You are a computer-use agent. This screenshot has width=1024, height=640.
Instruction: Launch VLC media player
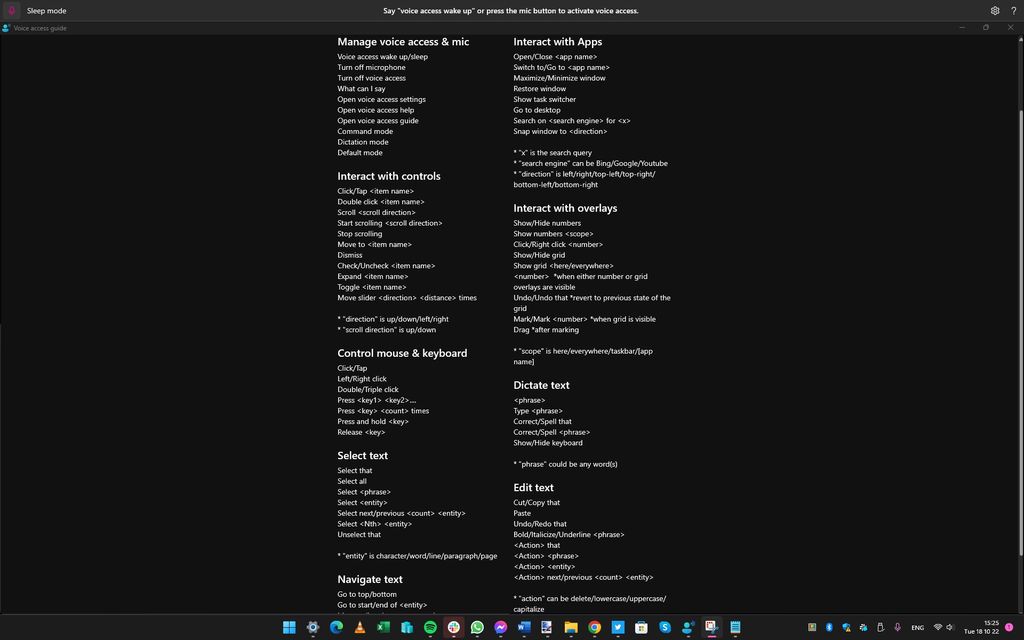click(x=361, y=628)
